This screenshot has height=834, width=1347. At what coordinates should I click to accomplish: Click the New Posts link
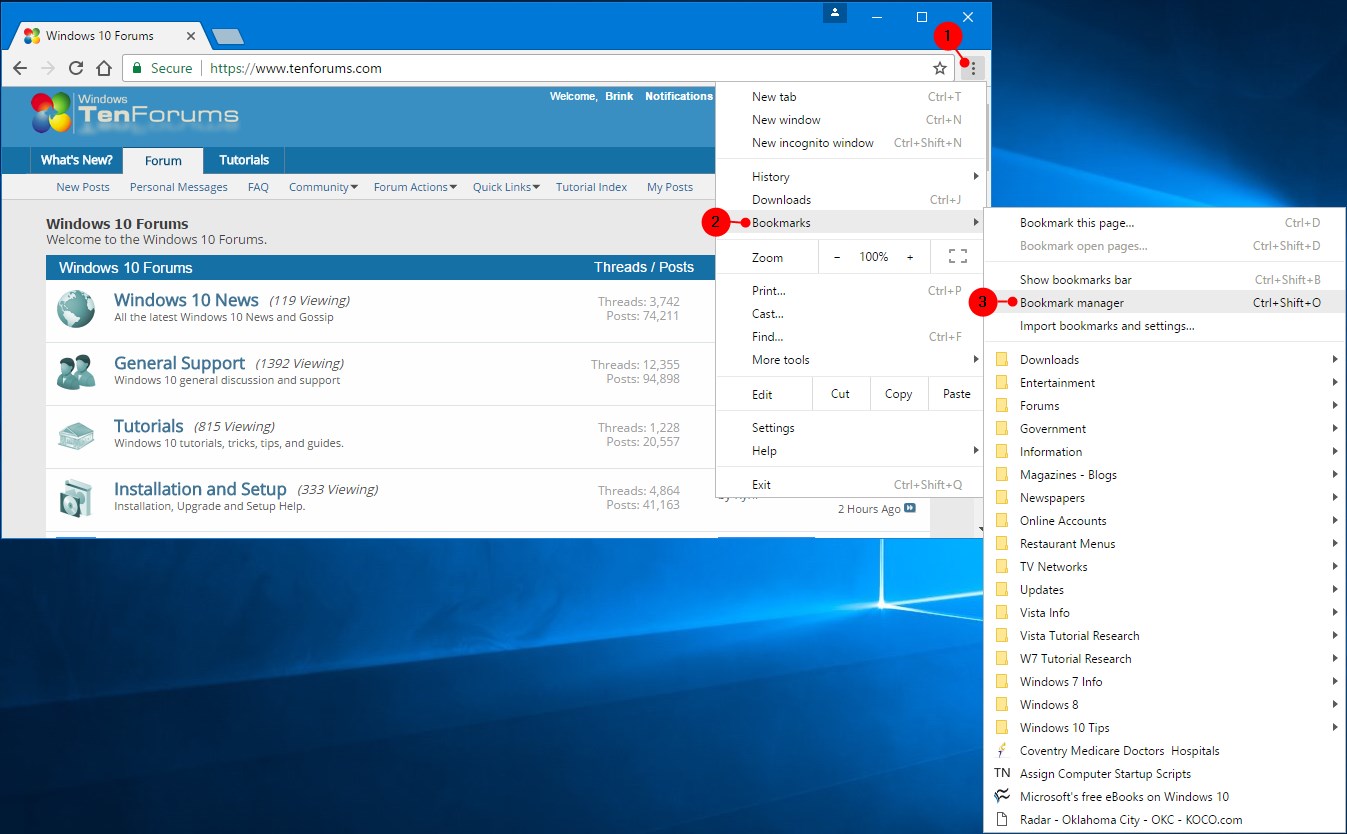point(83,187)
